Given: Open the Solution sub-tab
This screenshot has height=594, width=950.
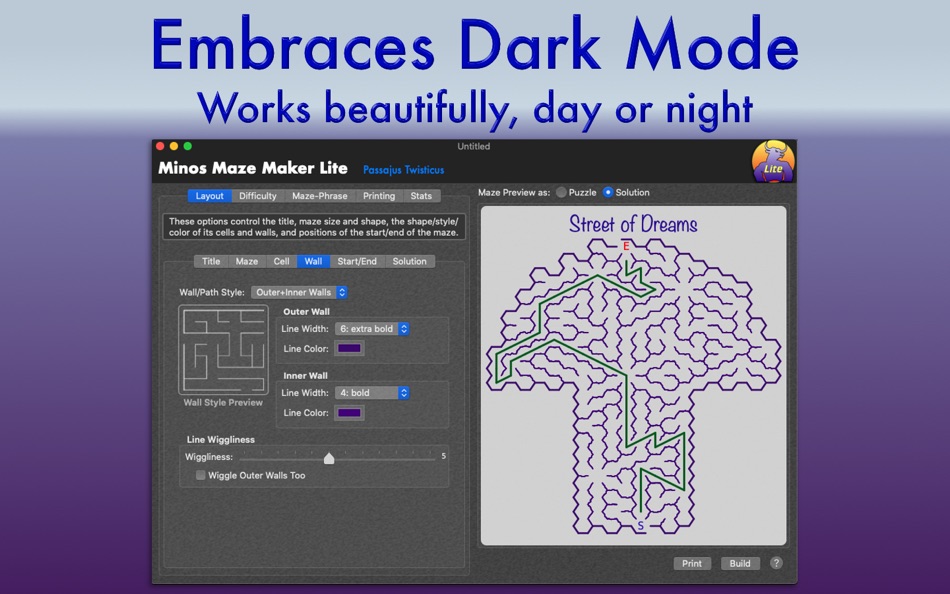Looking at the screenshot, I should pos(410,261).
